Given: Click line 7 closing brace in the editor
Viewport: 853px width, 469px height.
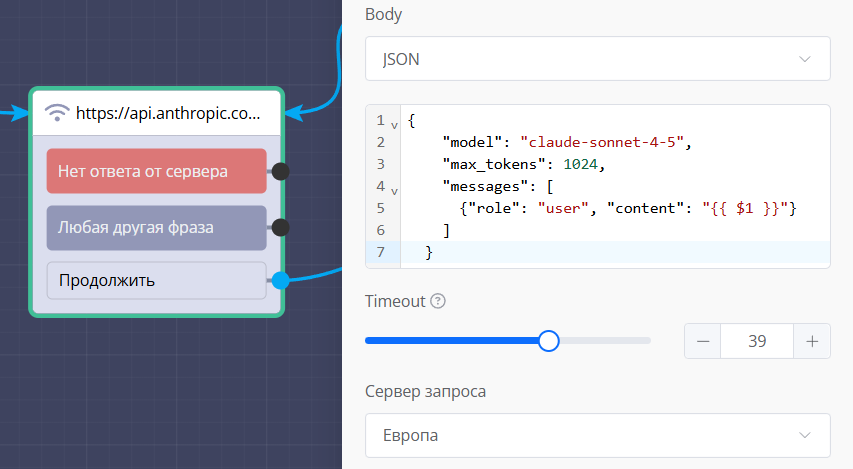Looking at the screenshot, I should coord(429,253).
